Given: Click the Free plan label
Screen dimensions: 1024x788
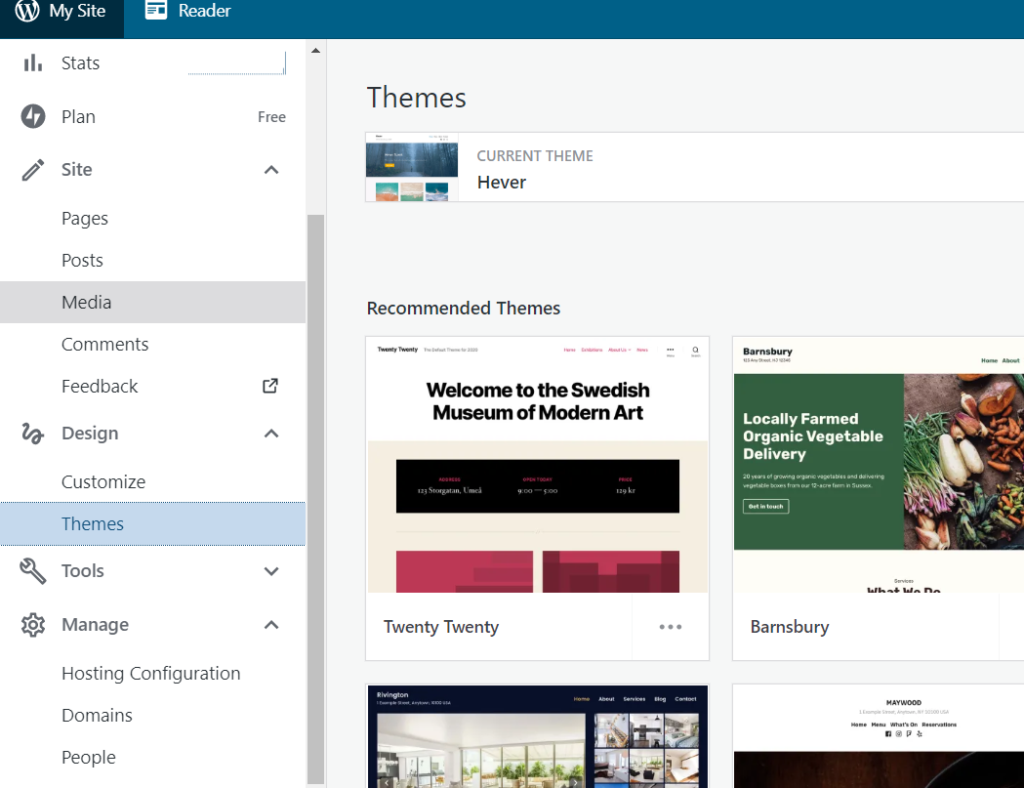Looking at the screenshot, I should [x=272, y=117].
